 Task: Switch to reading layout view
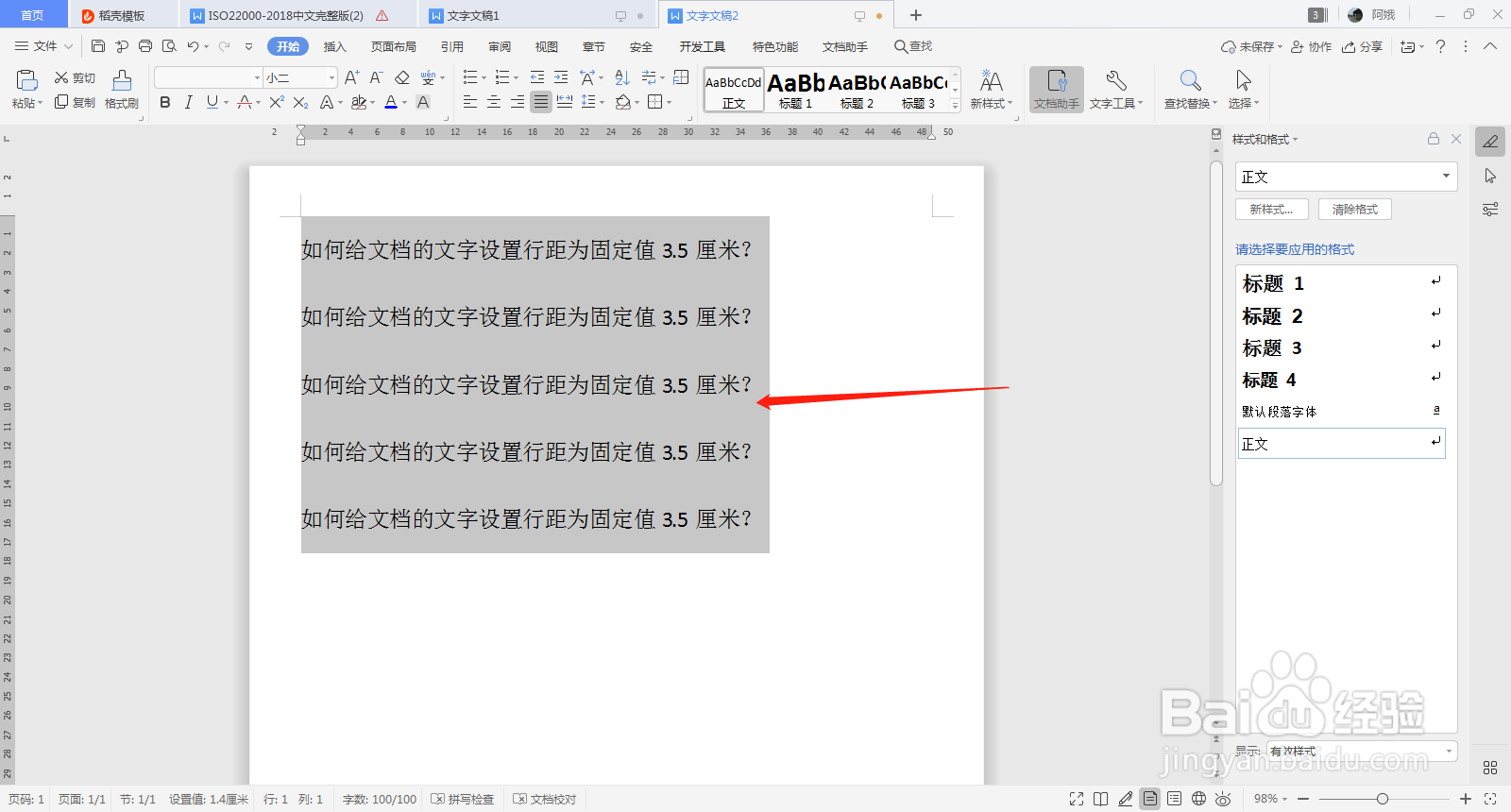tap(1101, 799)
